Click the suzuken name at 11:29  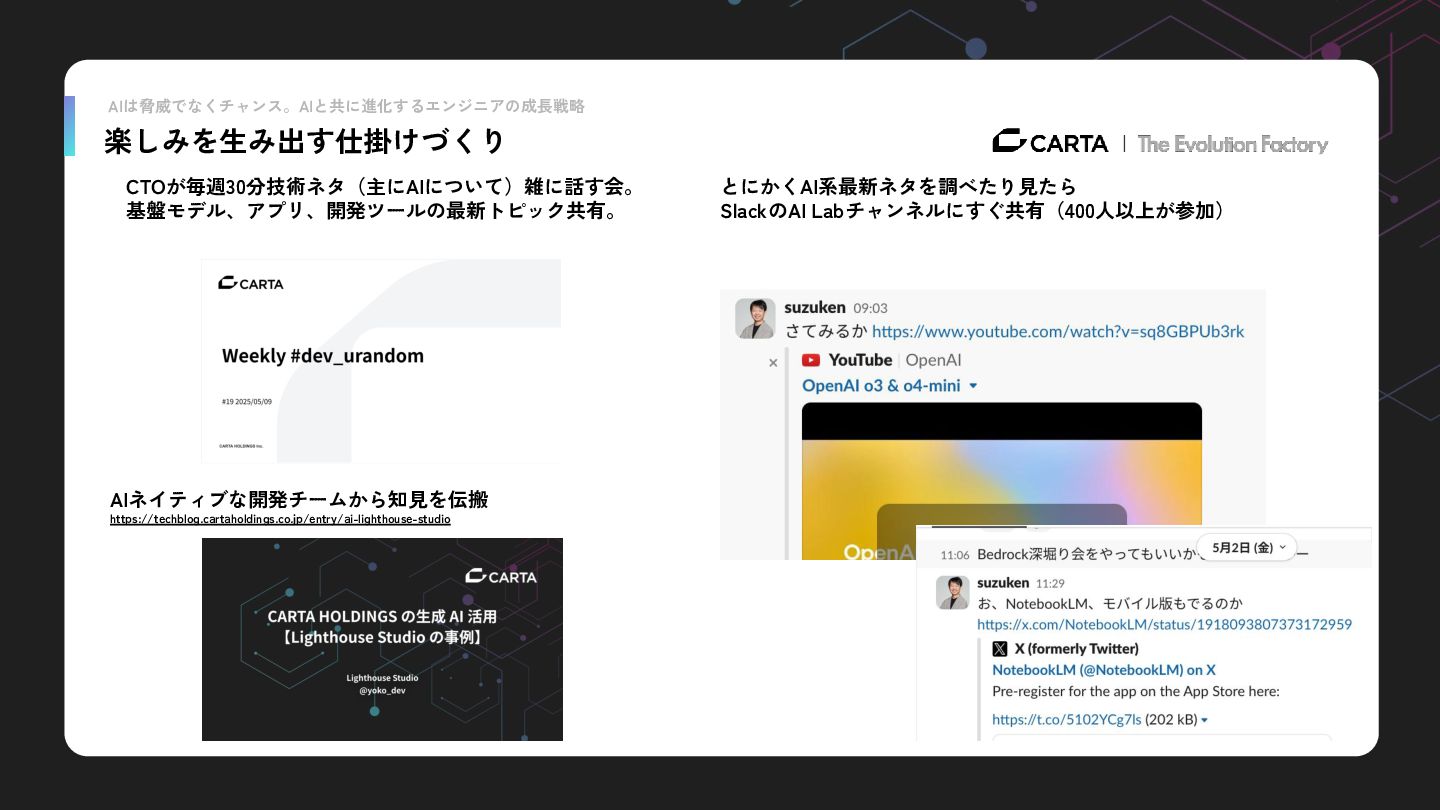pyautogui.click(x=1003, y=583)
